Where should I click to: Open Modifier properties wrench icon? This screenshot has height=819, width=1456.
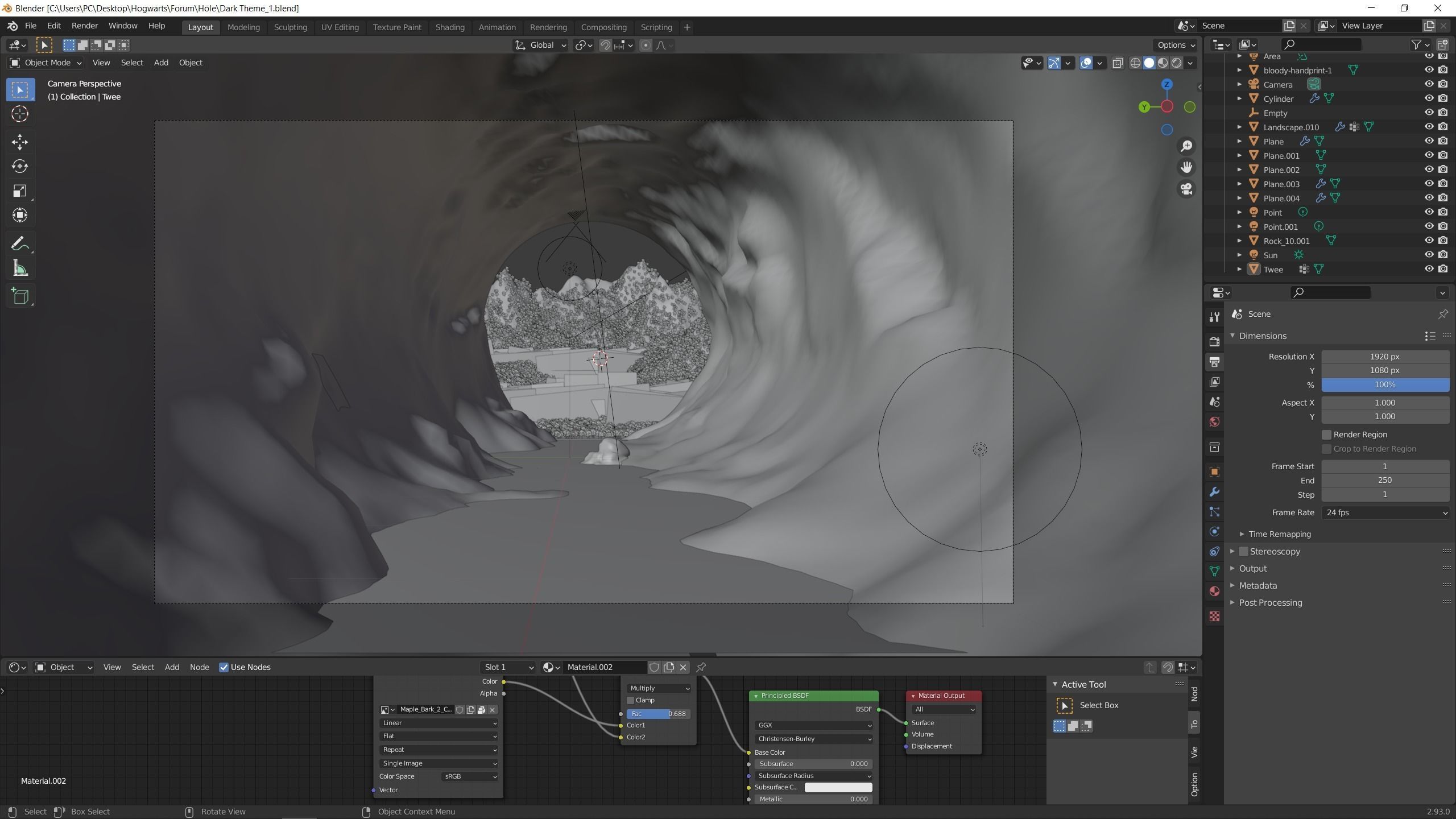tap(1214, 491)
